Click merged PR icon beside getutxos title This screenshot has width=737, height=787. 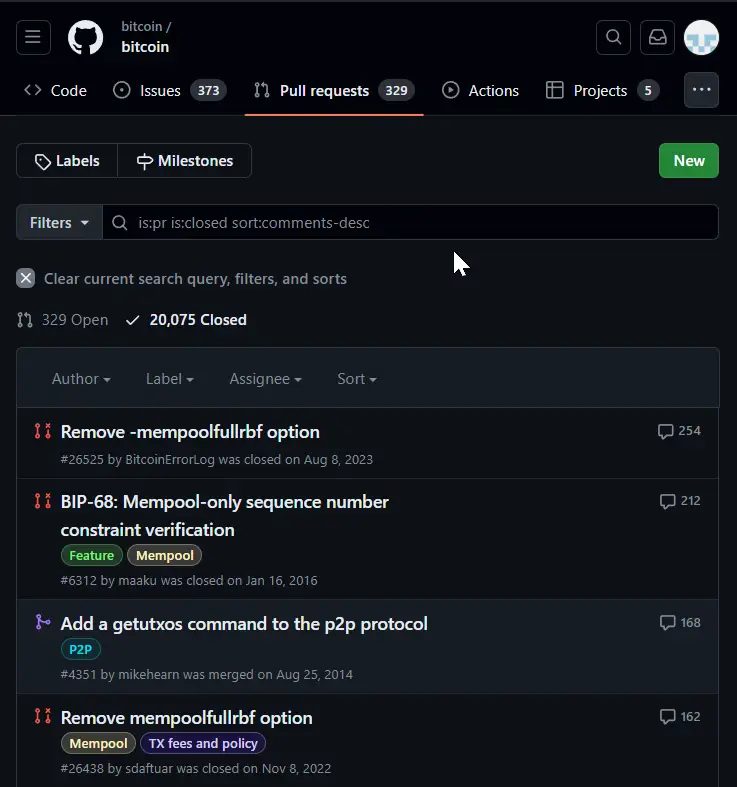43,622
